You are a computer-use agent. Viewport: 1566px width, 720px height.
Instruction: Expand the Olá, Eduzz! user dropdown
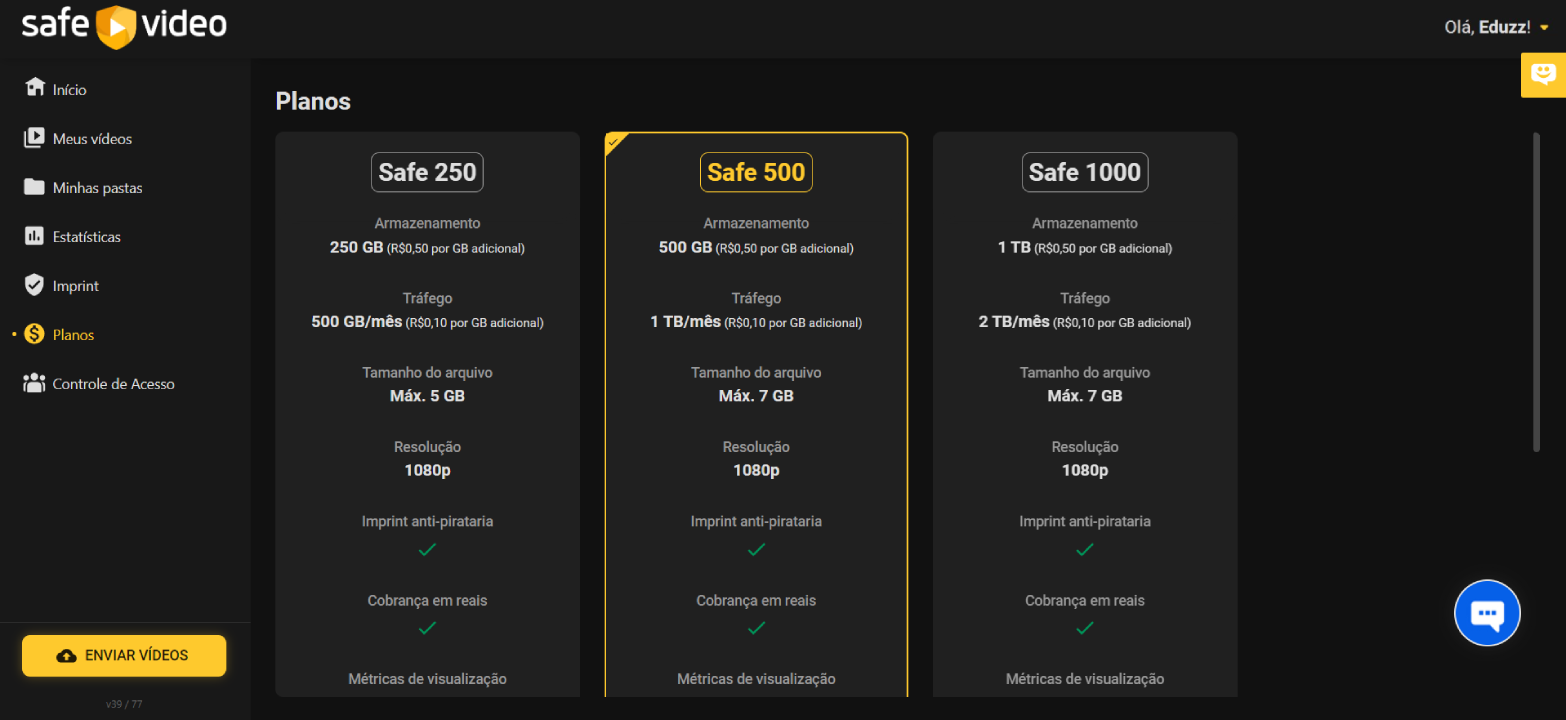point(1544,28)
